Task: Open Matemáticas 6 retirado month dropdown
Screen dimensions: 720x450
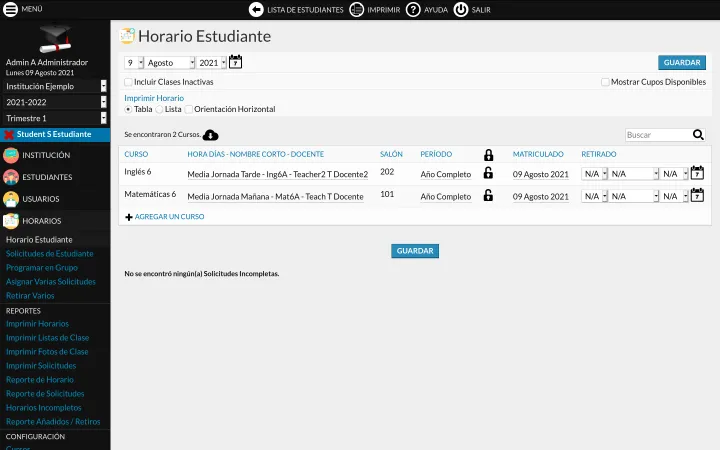Action: click(x=633, y=196)
